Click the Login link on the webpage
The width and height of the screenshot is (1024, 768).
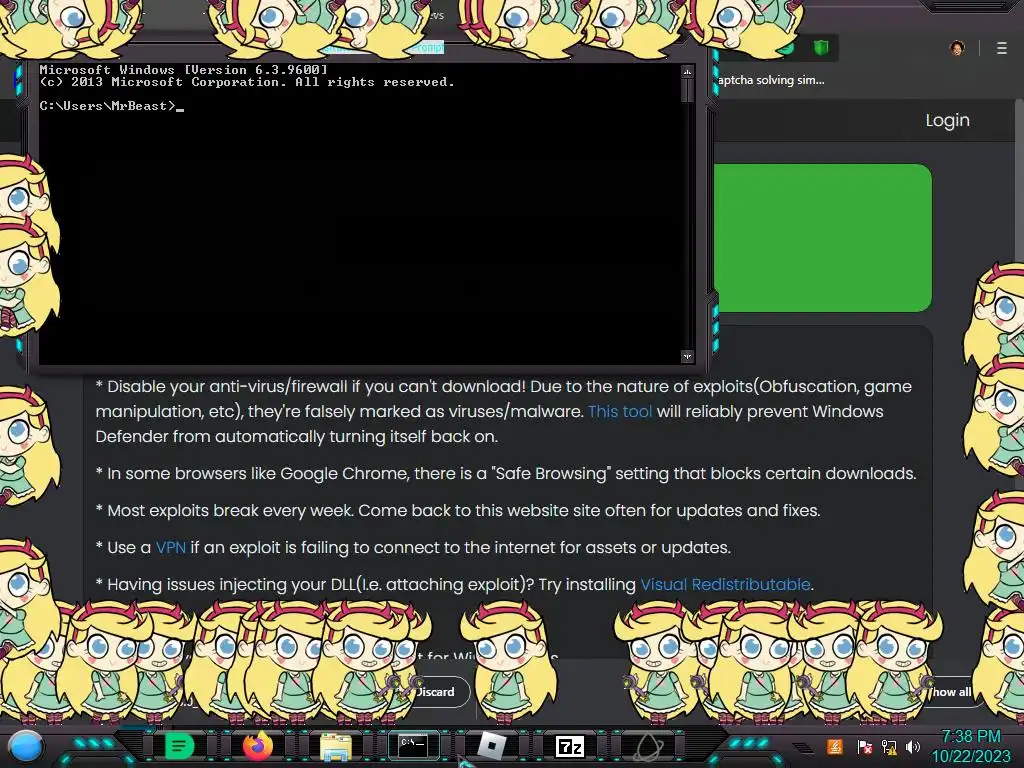pyautogui.click(x=948, y=120)
